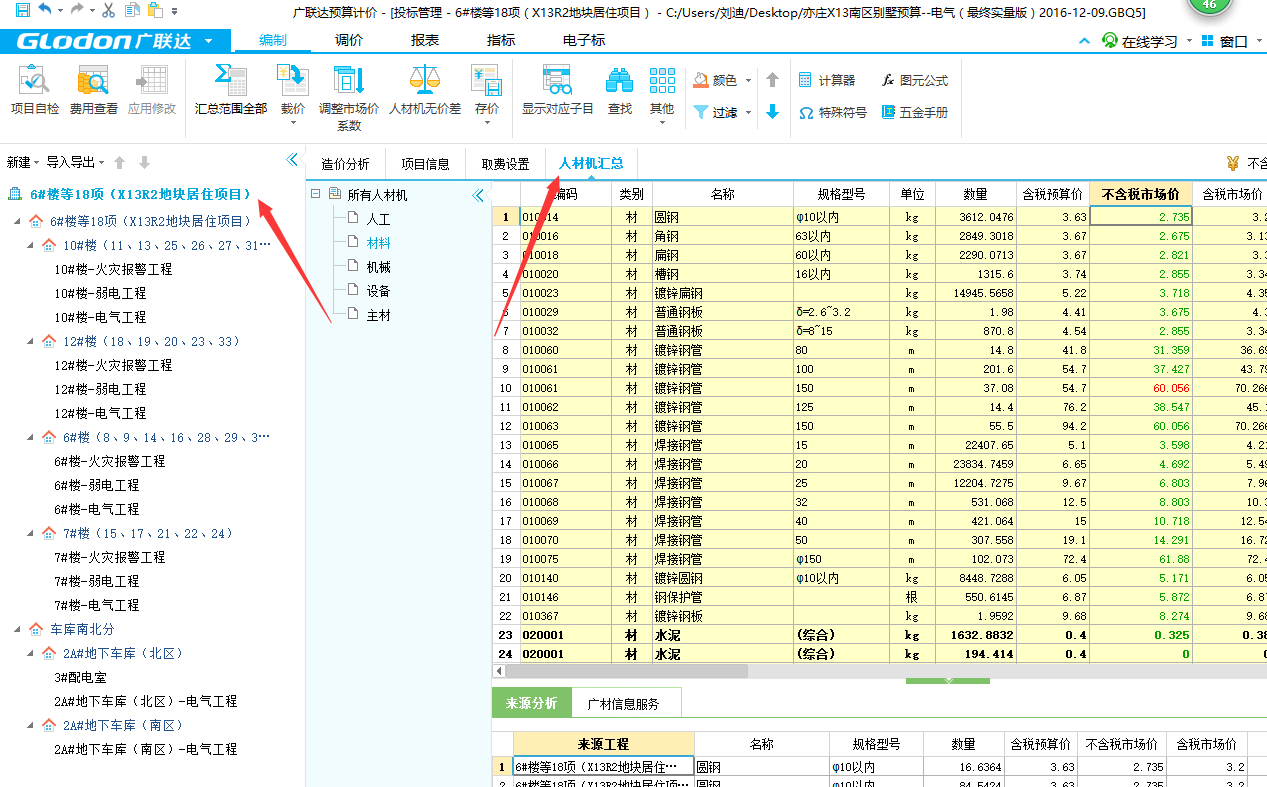Click the Paste clipboard icon

[x=154, y=10]
